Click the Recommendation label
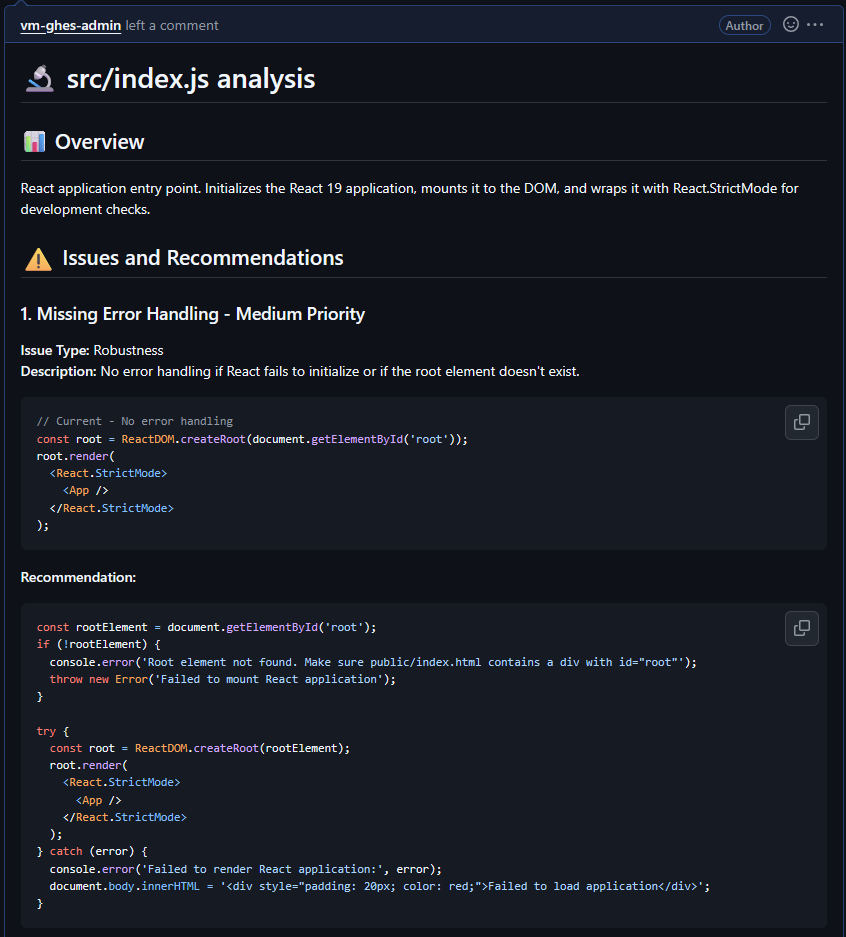This screenshot has width=846, height=937. [x=78, y=577]
